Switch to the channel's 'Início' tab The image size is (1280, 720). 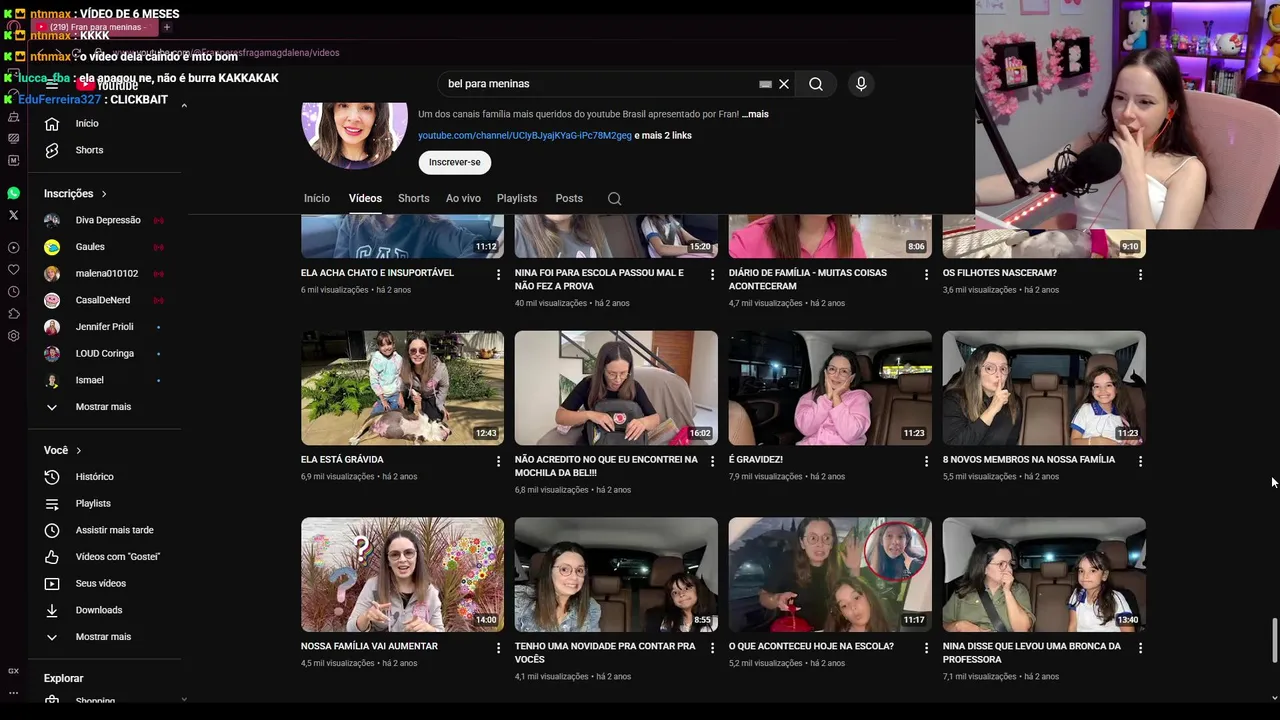point(317,198)
